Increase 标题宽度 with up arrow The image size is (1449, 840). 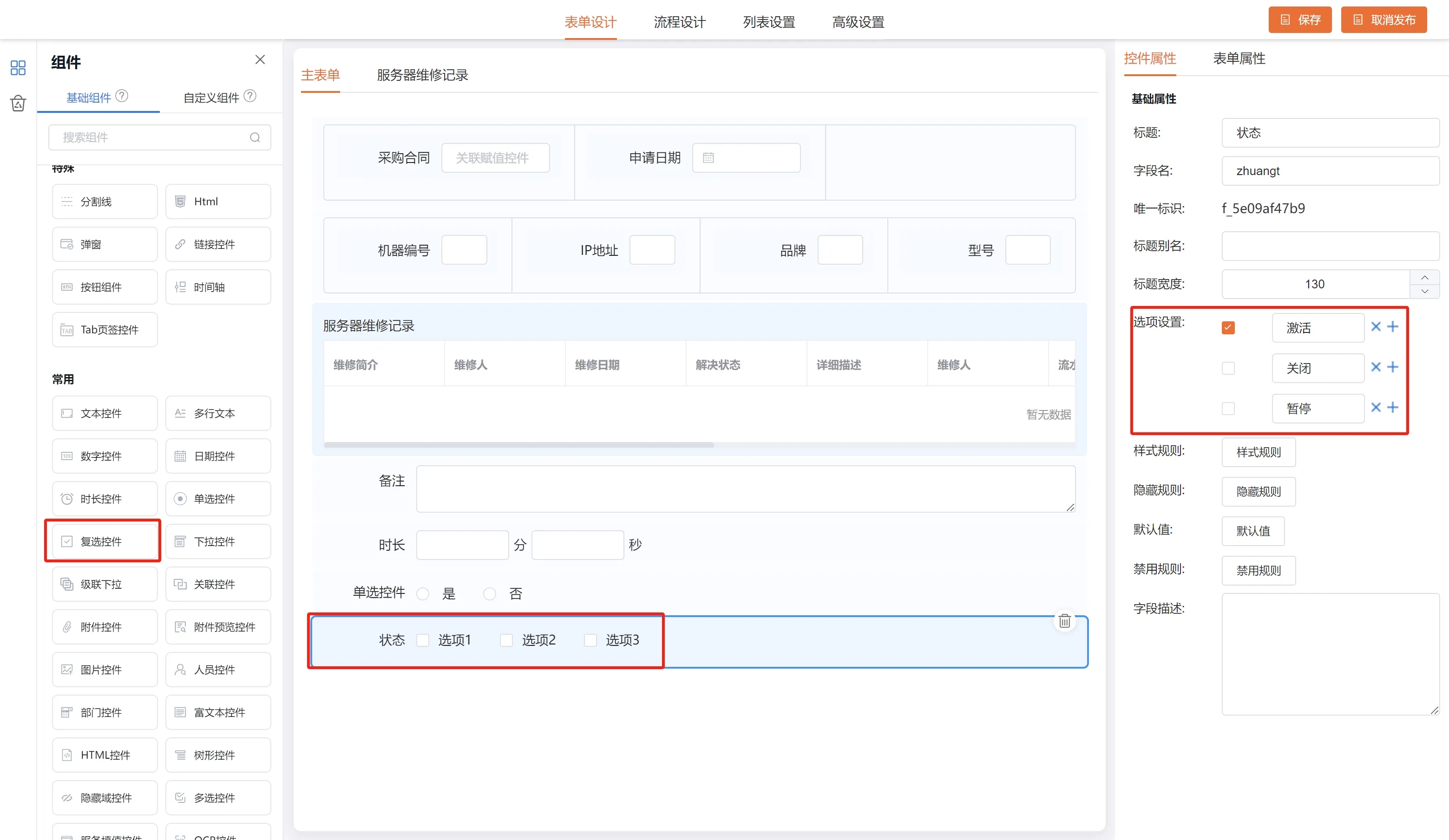click(x=1424, y=278)
